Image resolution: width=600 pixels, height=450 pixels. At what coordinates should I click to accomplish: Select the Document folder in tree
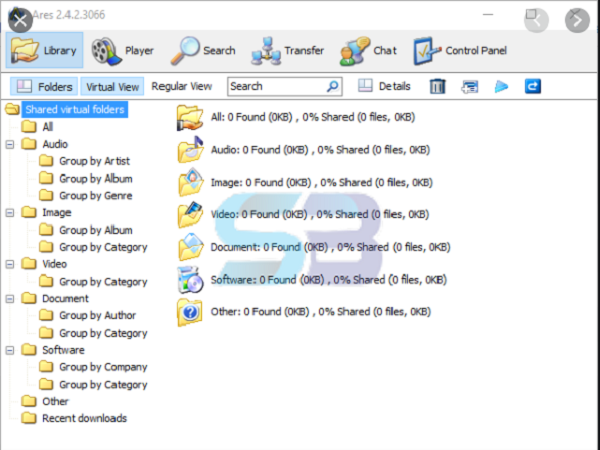click(x=65, y=298)
